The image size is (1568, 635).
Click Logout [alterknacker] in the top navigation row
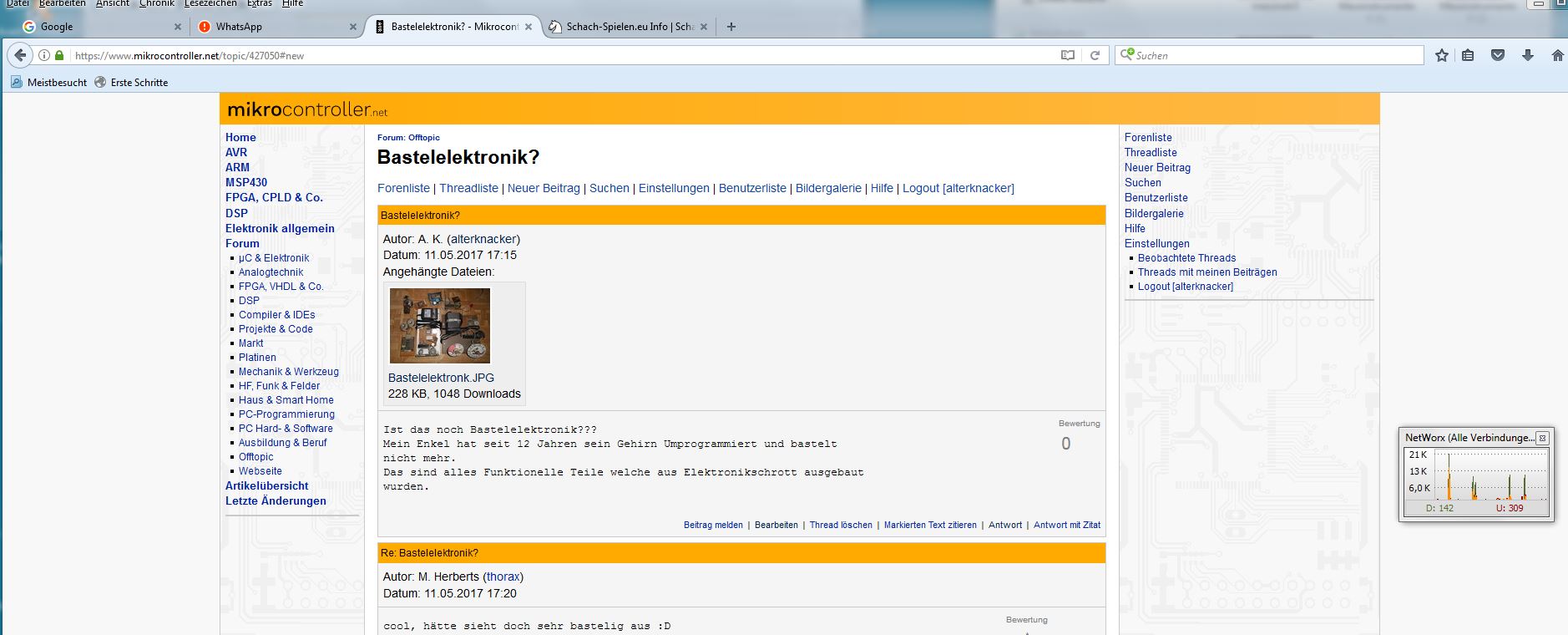pos(959,188)
